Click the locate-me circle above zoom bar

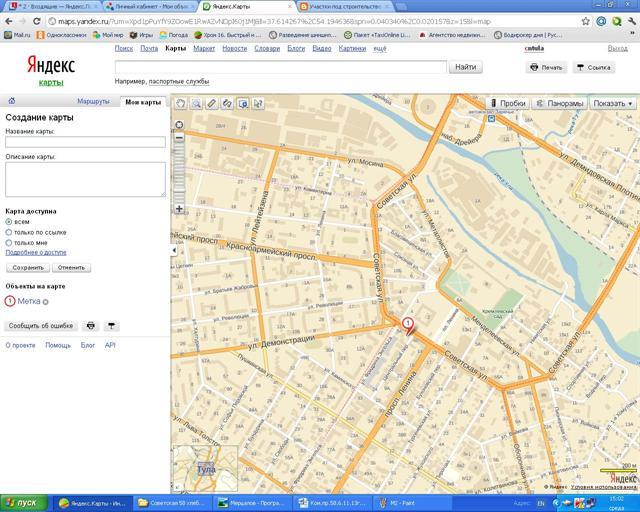coord(179,125)
